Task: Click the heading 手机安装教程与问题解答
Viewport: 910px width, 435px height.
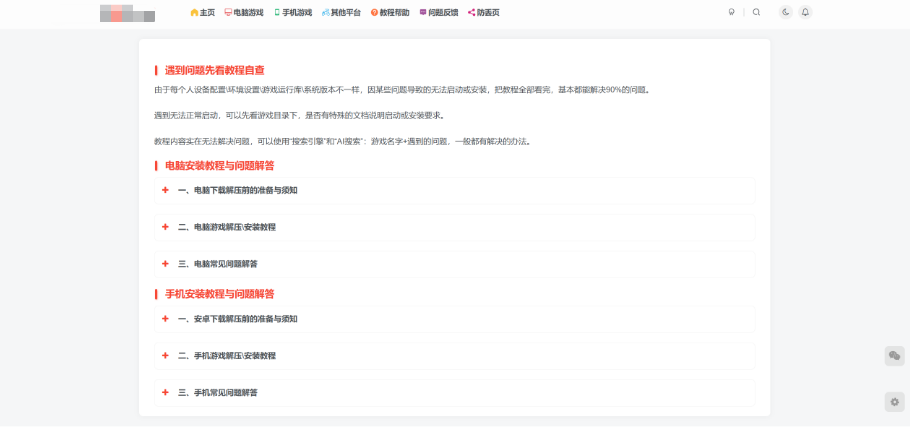Action: 219,294
